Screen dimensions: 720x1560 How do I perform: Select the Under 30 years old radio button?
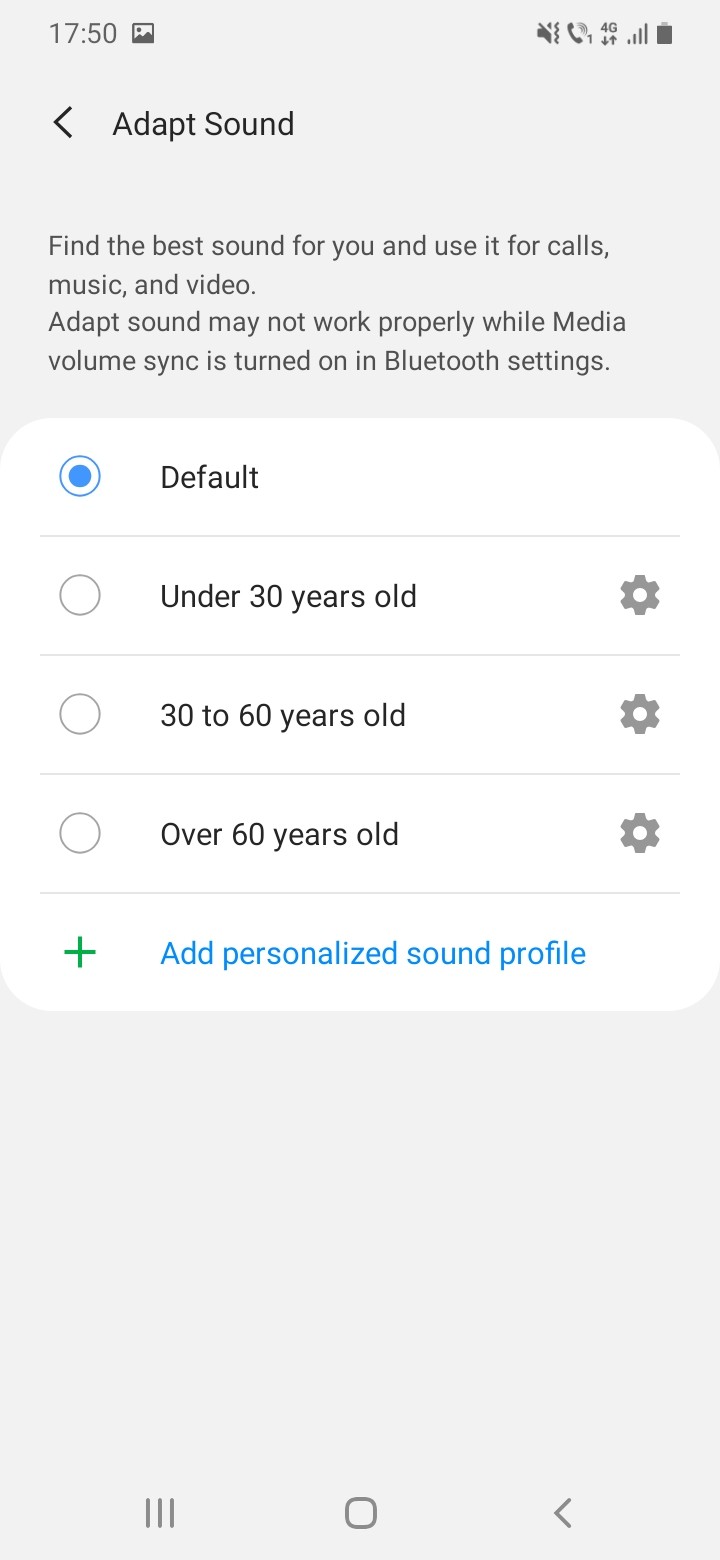[80, 596]
